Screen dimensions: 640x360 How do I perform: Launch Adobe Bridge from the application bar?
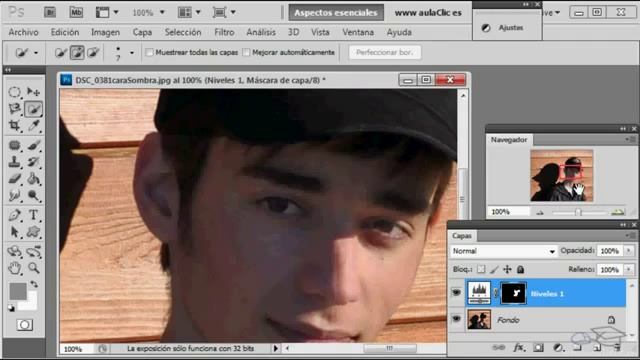click(x=50, y=13)
